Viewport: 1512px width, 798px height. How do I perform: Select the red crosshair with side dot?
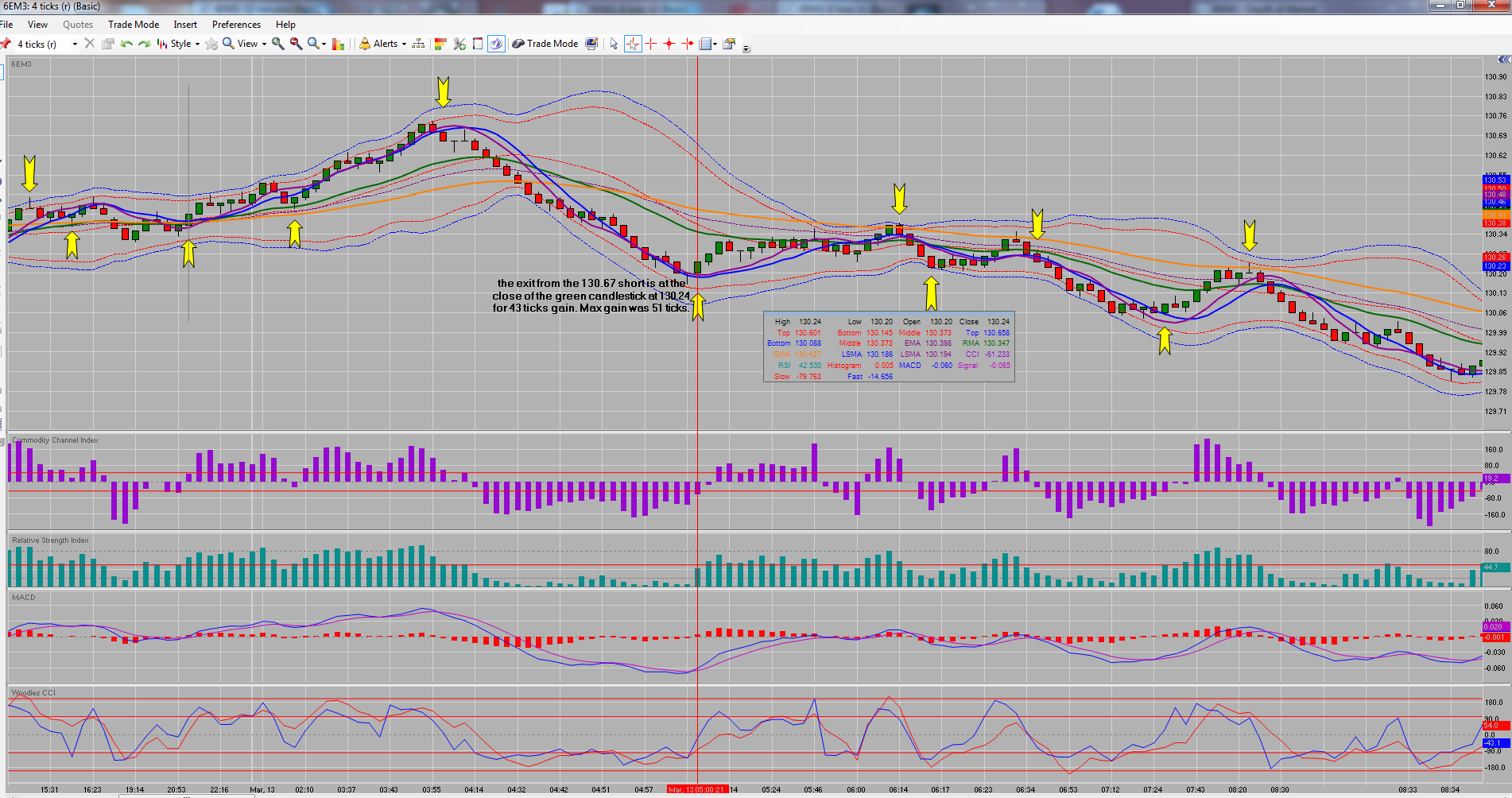[688, 44]
